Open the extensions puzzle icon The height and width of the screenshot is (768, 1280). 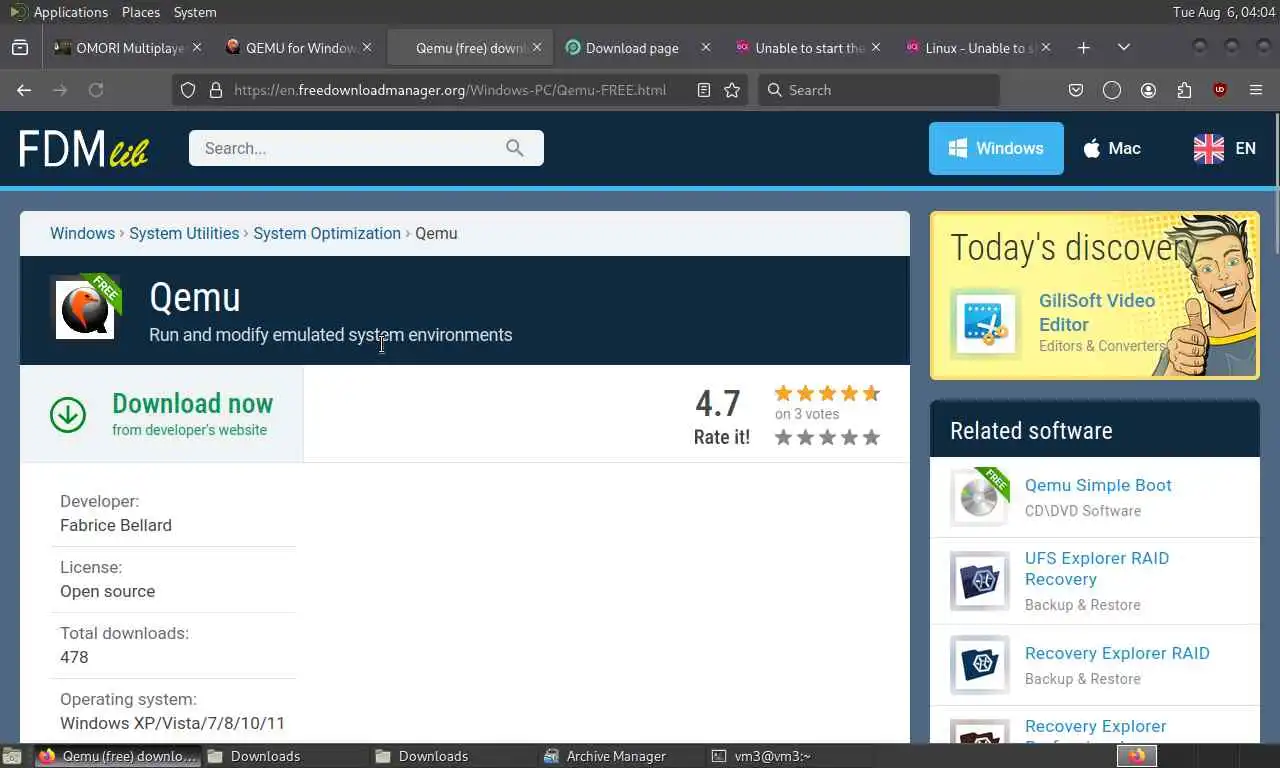click(1184, 90)
